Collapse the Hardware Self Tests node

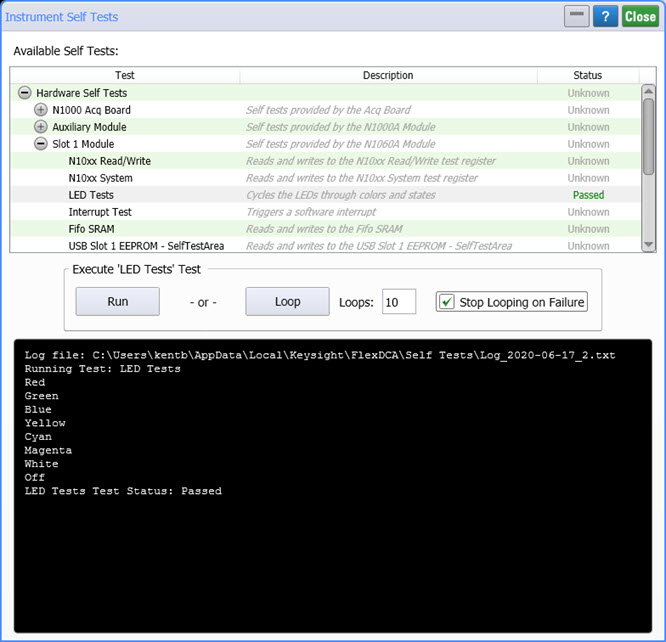[24, 93]
